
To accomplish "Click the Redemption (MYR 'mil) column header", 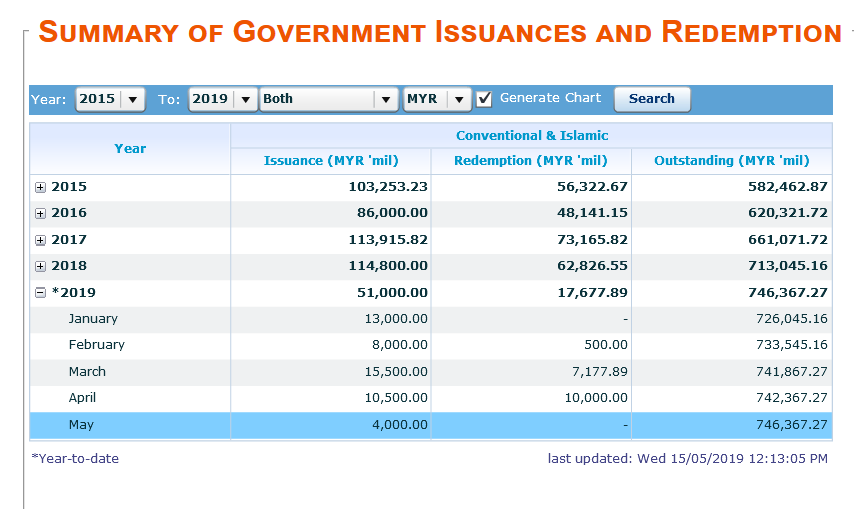I will (x=531, y=161).
